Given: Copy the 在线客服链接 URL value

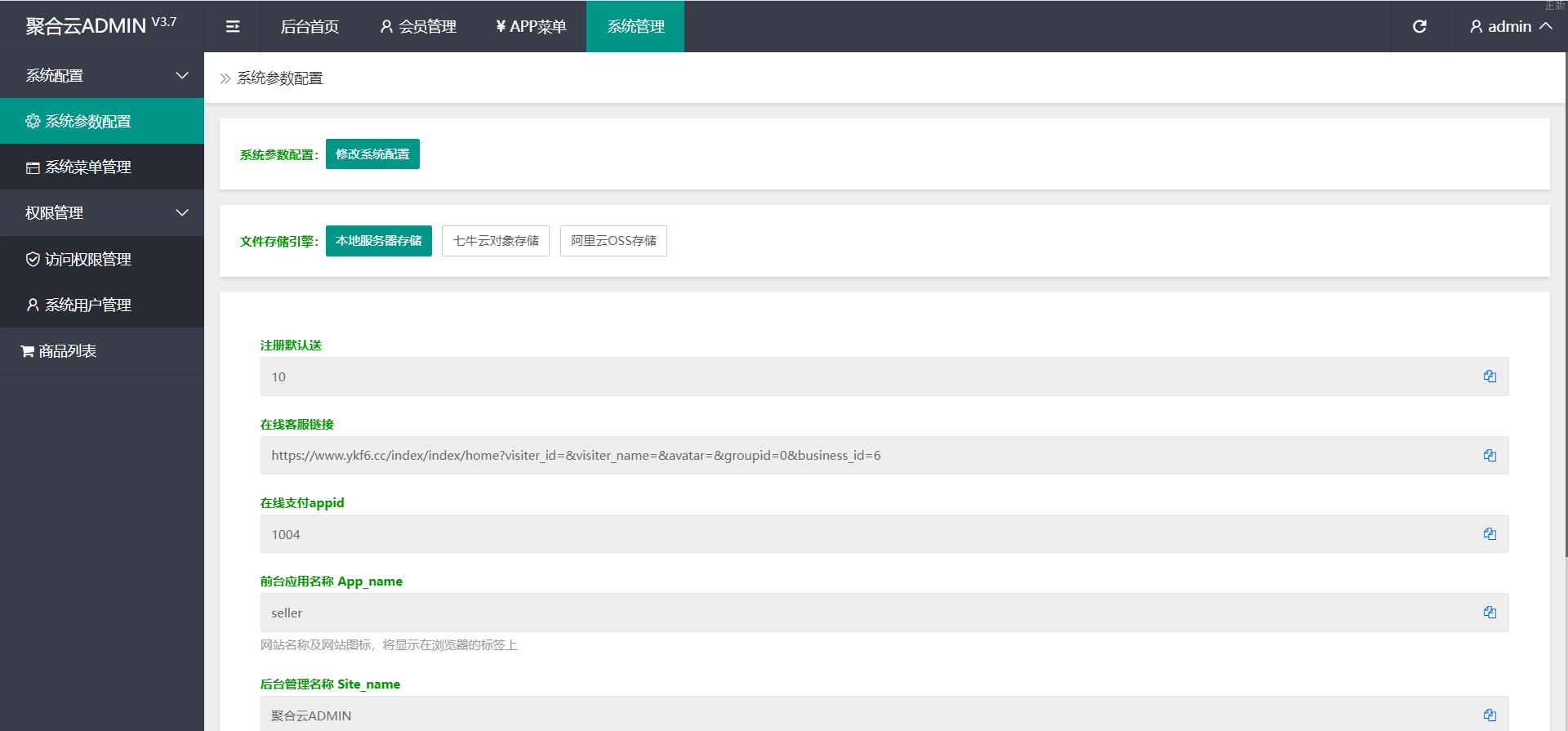Looking at the screenshot, I should tap(1490, 456).
